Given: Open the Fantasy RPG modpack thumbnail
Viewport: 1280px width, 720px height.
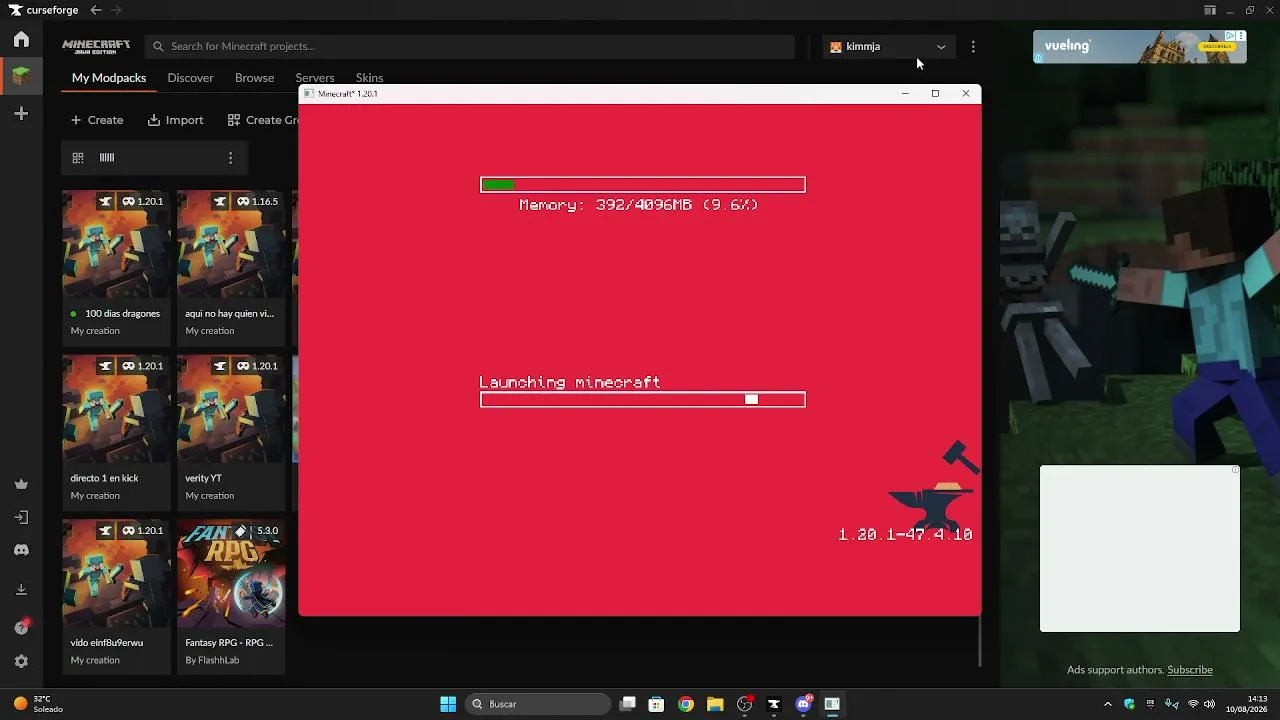Looking at the screenshot, I should 231,574.
